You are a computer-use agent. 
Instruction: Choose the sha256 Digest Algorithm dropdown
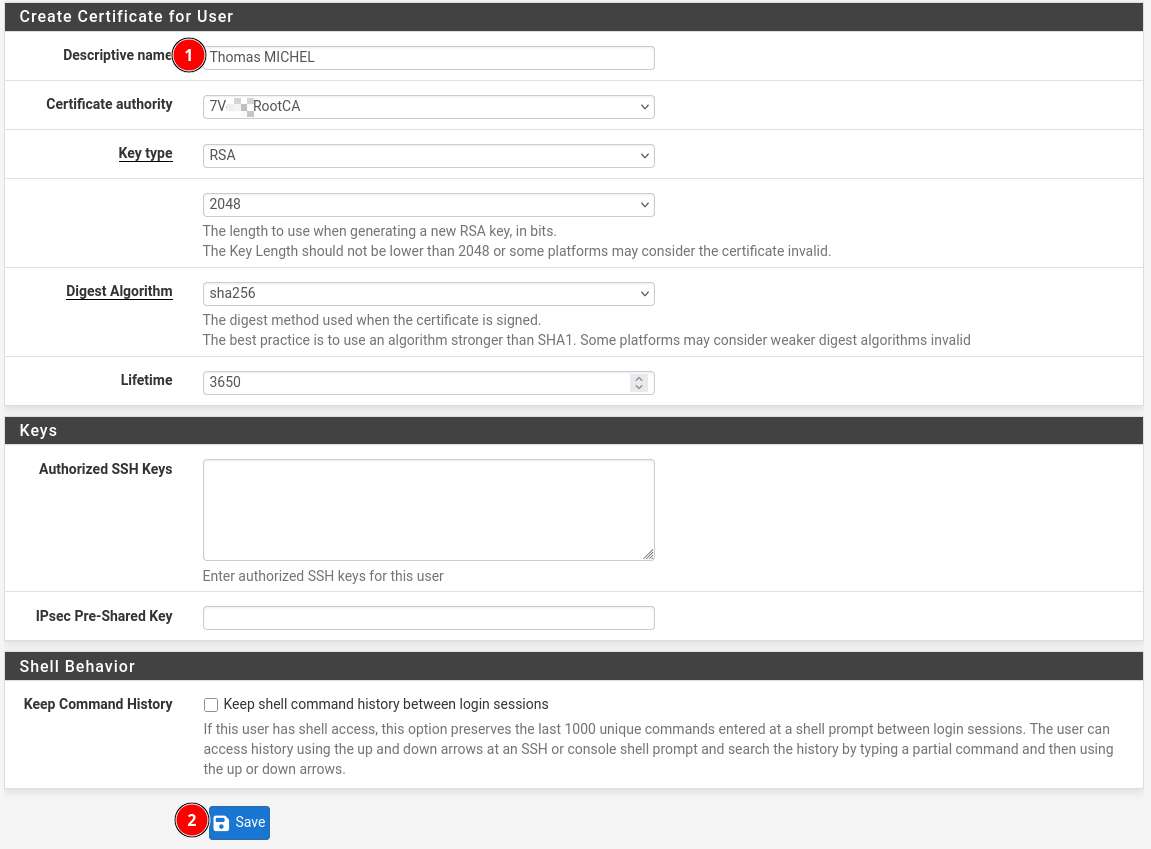click(x=428, y=293)
